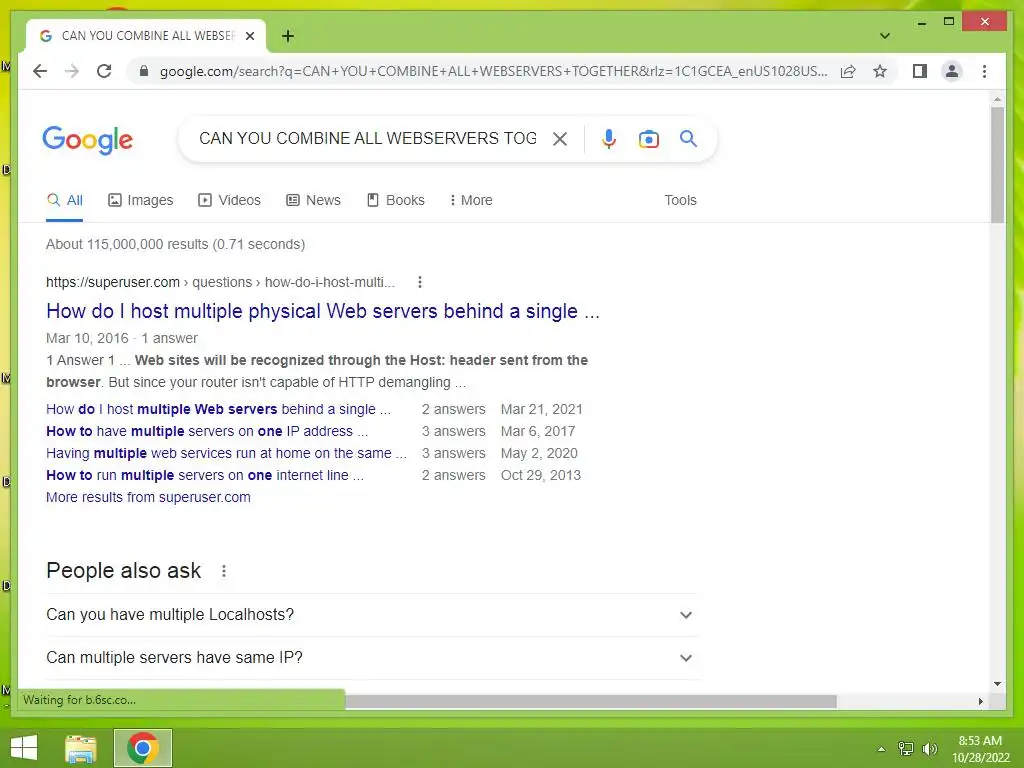Viewport: 1024px width, 768px height.
Task: Open network status in system tray
Action: [x=905, y=749]
